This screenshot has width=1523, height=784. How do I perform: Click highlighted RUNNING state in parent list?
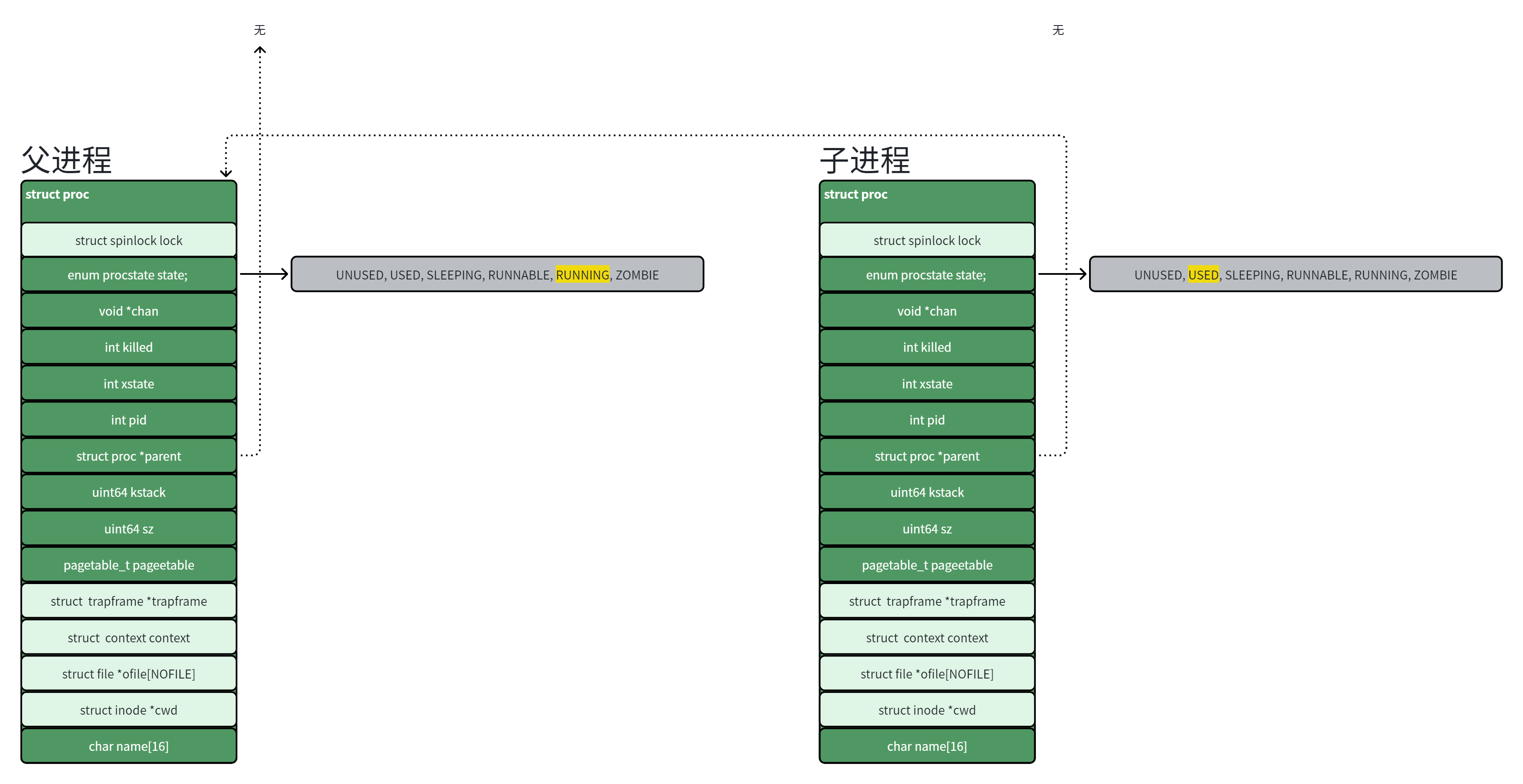coord(582,275)
